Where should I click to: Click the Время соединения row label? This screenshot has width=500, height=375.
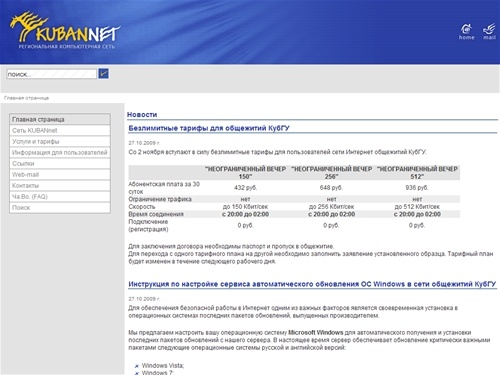(x=156, y=214)
